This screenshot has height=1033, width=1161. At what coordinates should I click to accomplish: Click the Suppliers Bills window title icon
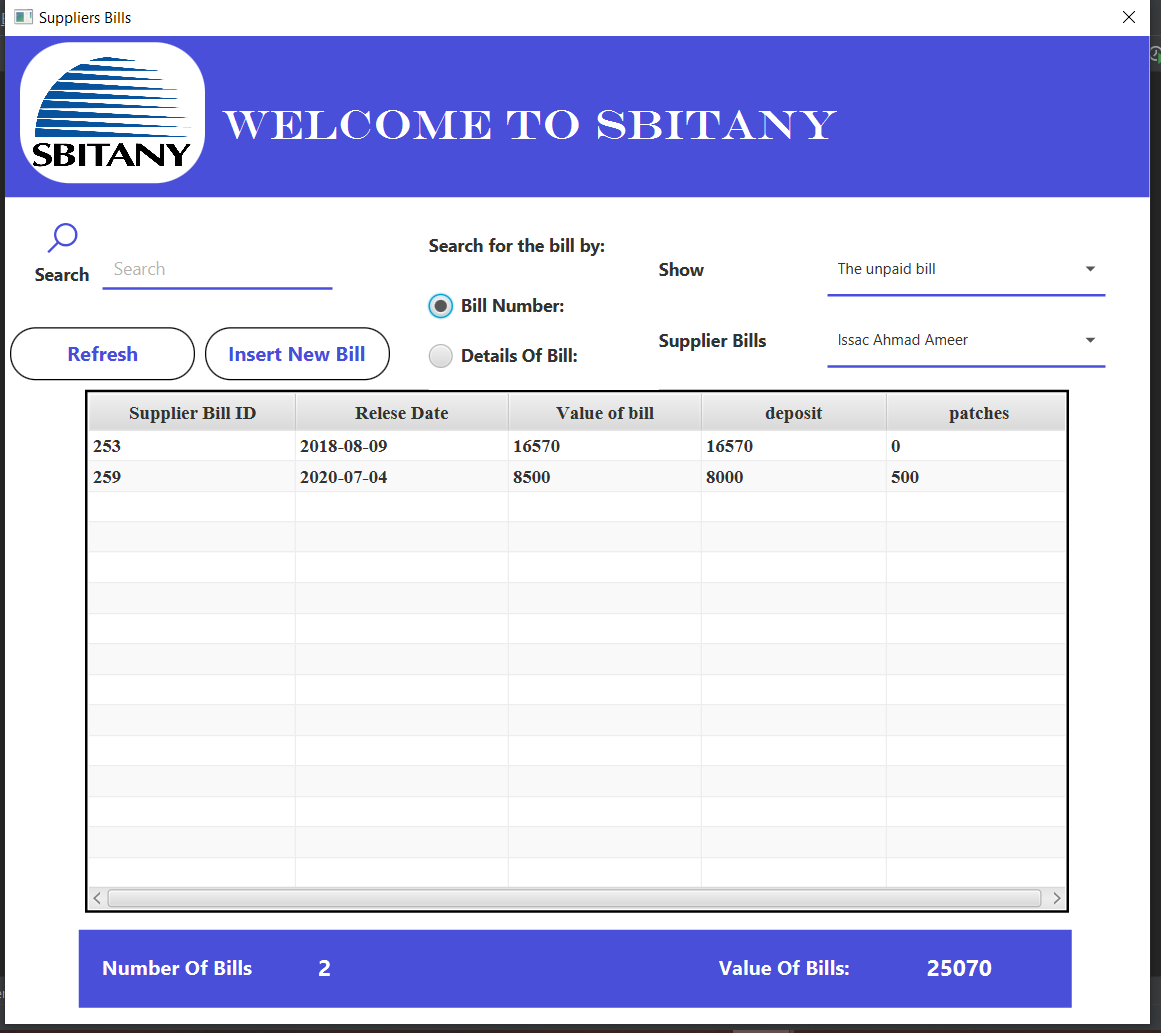24,17
